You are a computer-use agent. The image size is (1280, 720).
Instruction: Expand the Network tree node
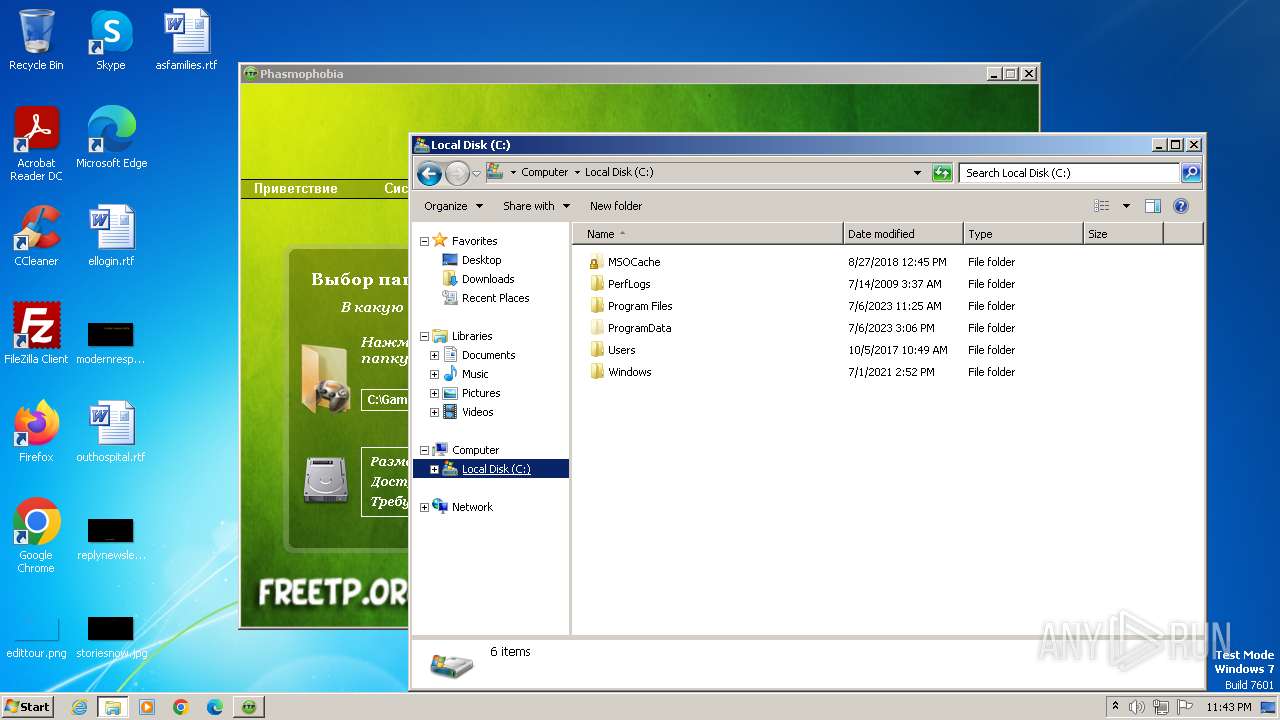424,507
